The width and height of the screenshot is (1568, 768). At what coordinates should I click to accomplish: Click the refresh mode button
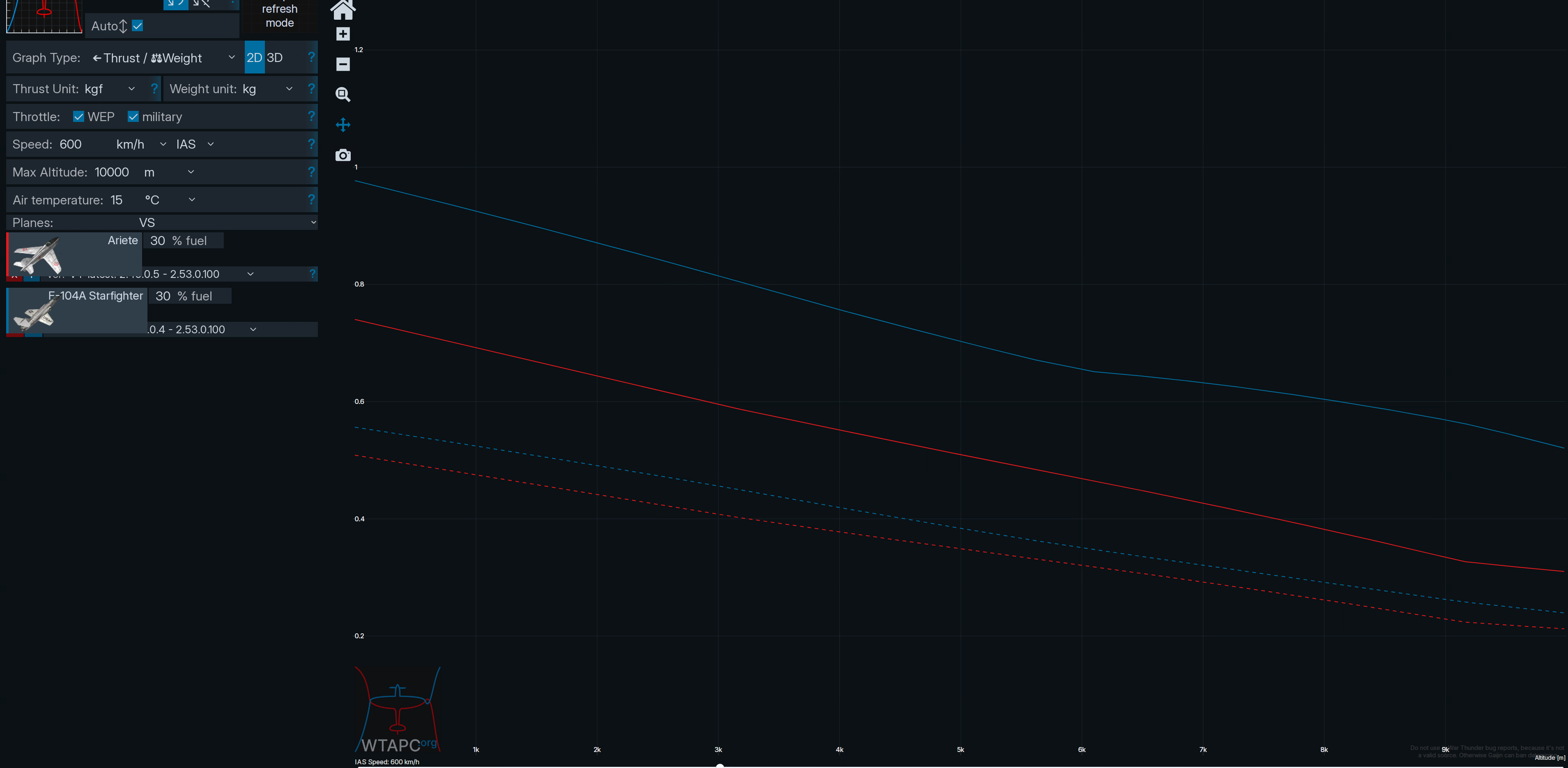(280, 16)
